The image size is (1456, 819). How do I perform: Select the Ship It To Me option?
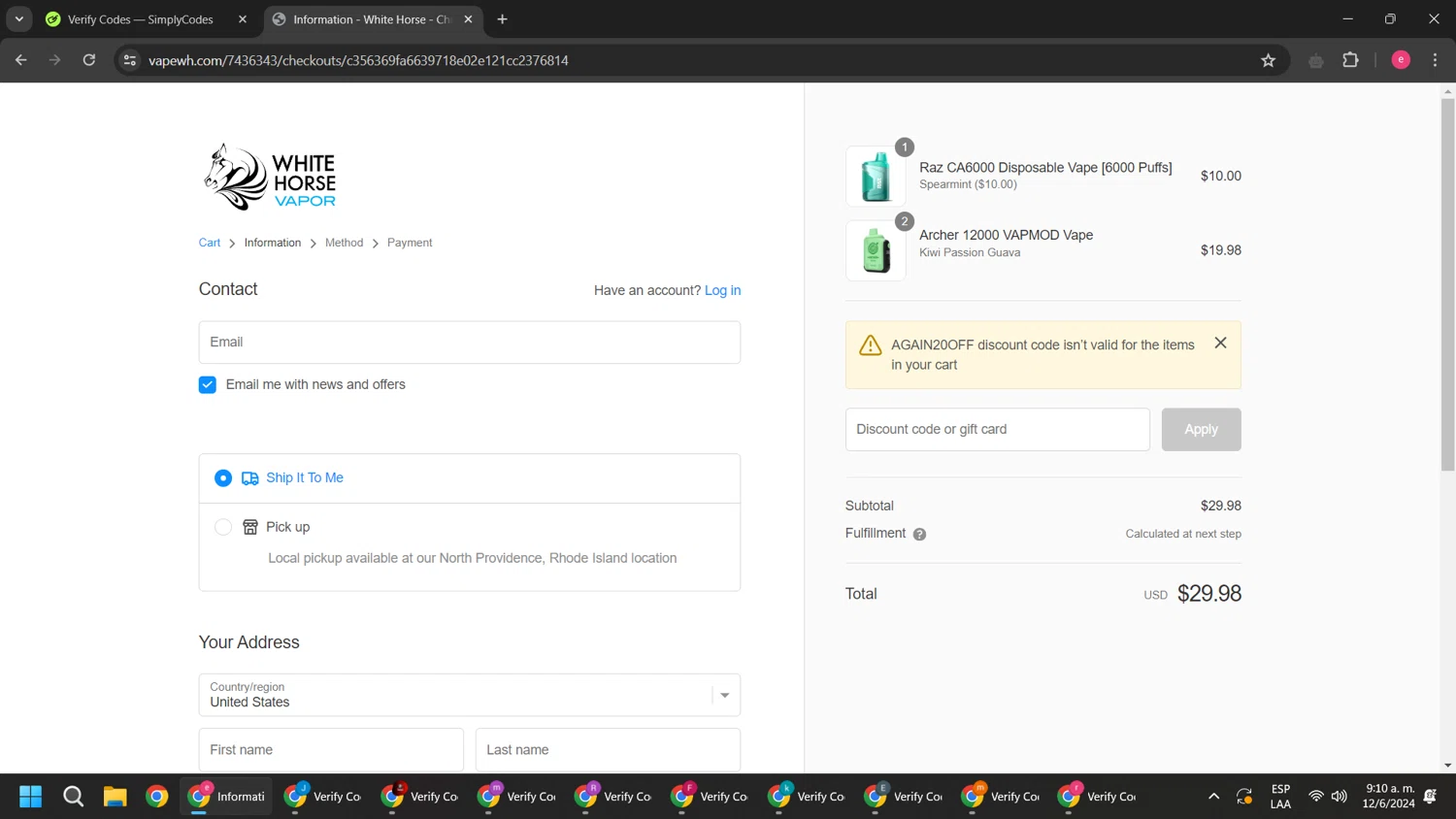tap(223, 478)
